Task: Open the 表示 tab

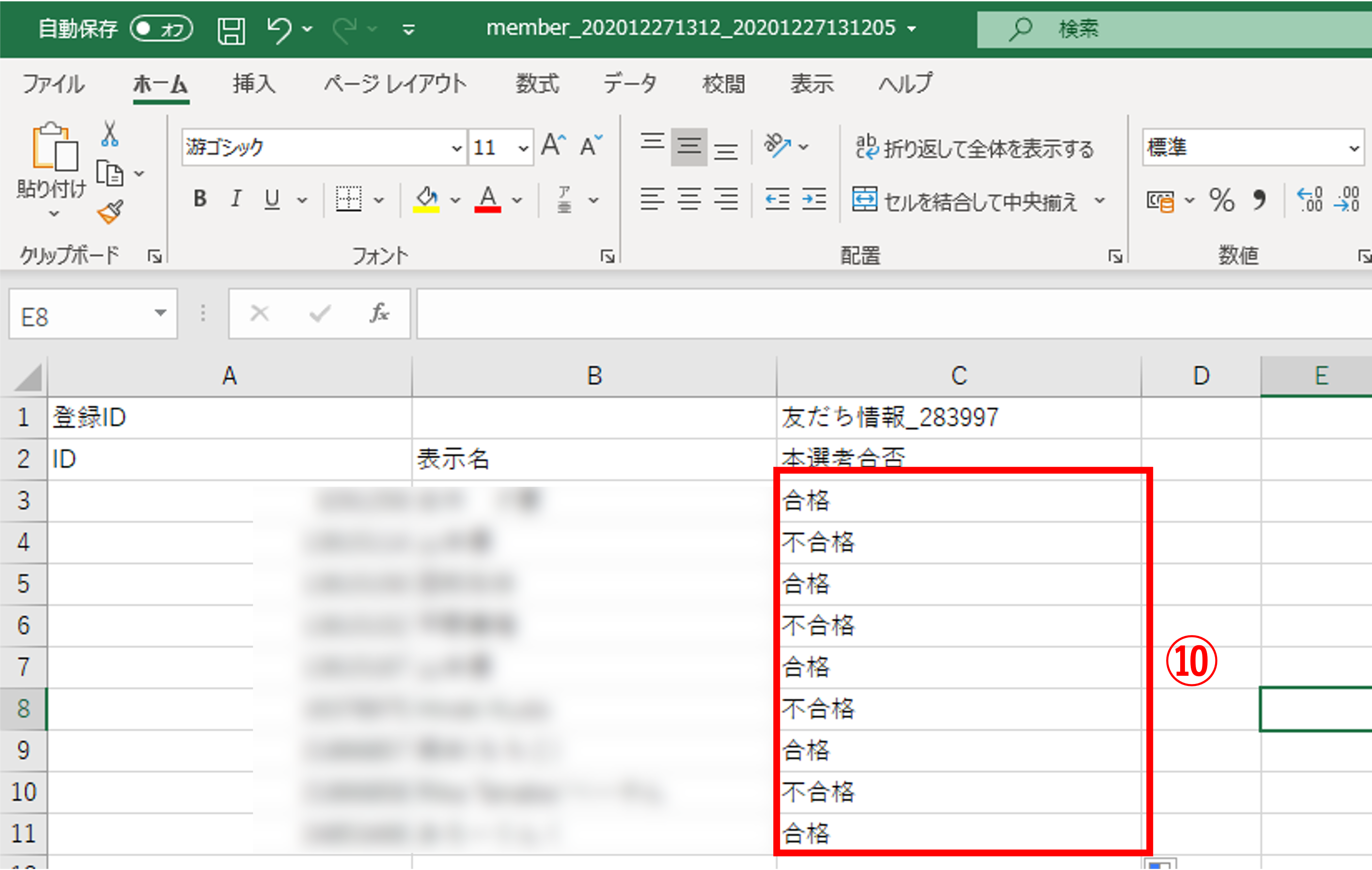Action: (x=812, y=84)
